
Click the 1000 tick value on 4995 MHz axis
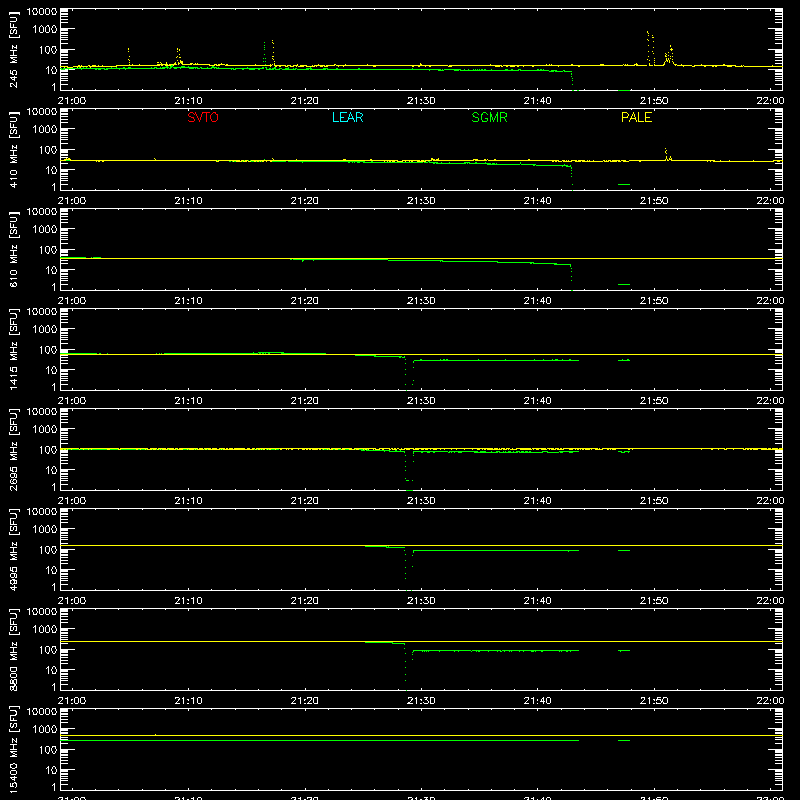point(44,529)
